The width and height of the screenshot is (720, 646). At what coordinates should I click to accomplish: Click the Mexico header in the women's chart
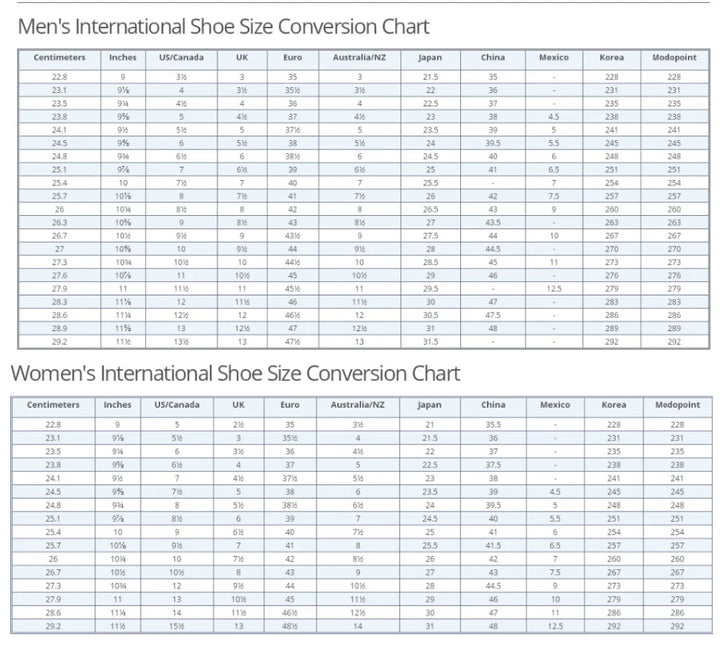555,405
